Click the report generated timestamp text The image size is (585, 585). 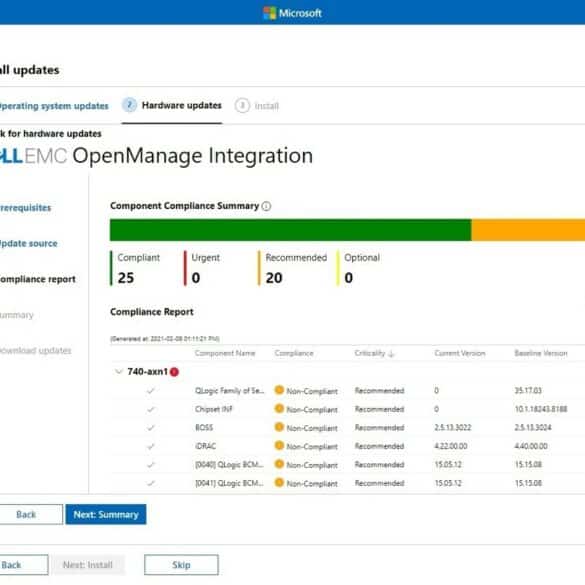pyautogui.click(x=165, y=339)
